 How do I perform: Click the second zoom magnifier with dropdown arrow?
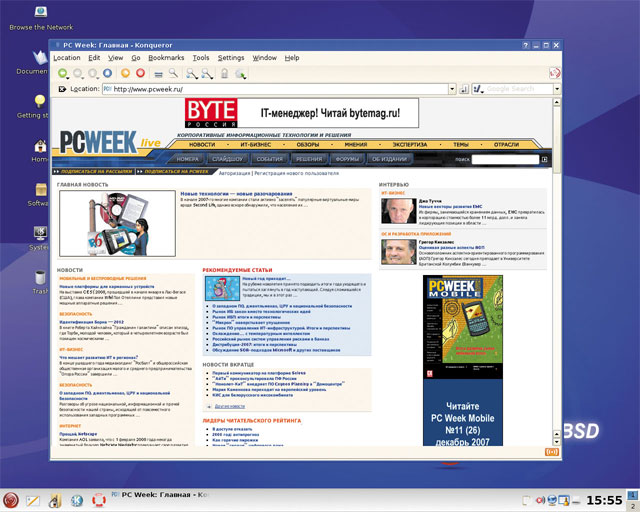tap(207, 73)
